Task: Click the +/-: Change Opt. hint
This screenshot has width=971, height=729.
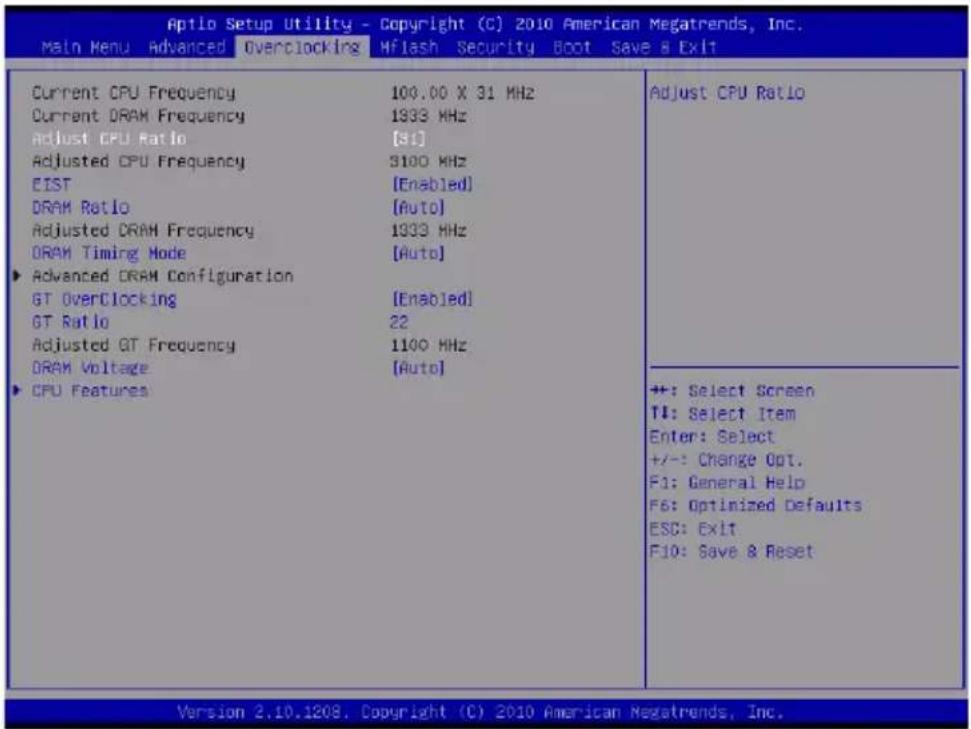Action: 726,460
